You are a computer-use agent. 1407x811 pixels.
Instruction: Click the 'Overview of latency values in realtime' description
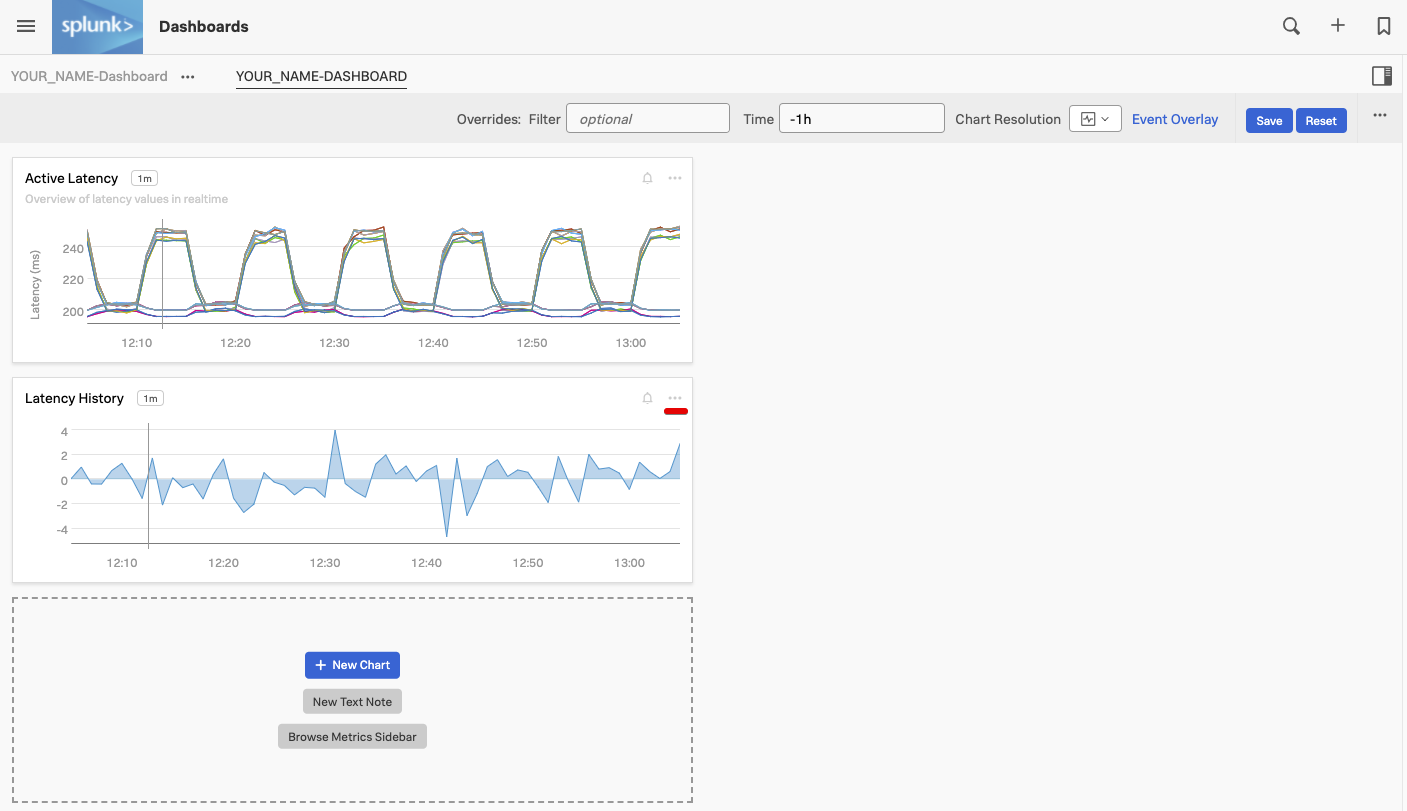pos(126,199)
